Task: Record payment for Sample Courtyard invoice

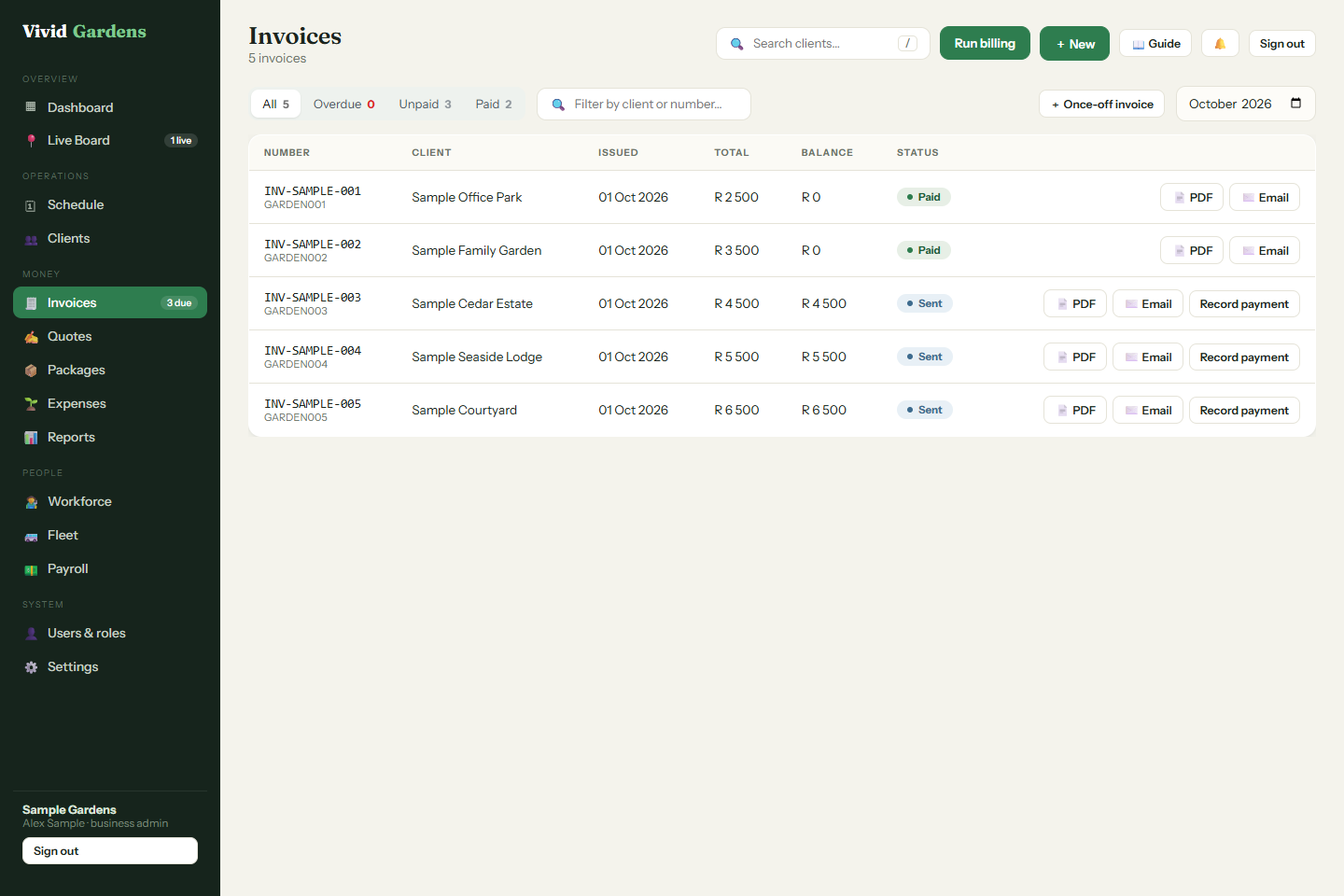Action: [1244, 410]
